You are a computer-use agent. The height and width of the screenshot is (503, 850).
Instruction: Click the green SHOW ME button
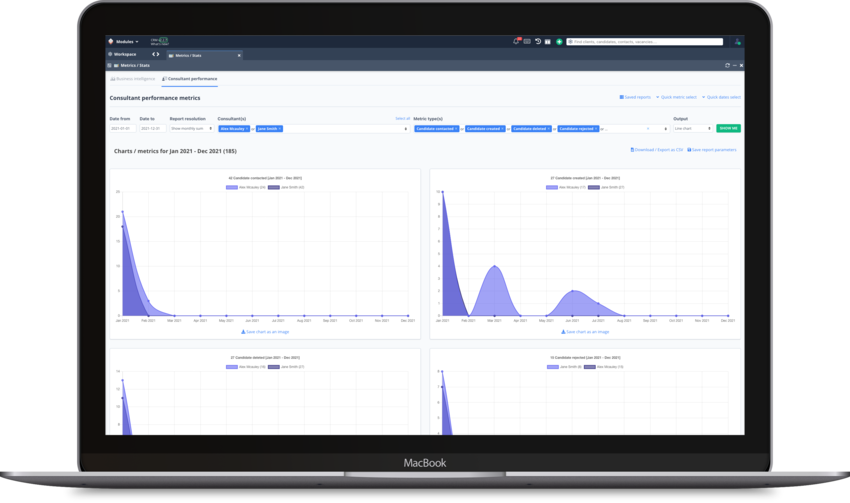click(728, 128)
